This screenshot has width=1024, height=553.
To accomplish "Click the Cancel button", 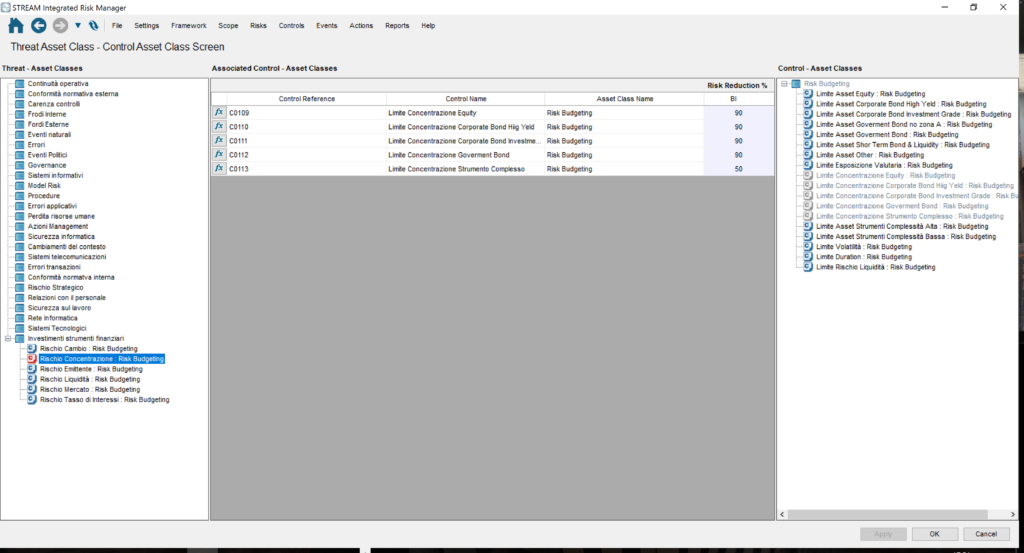I will click(986, 534).
